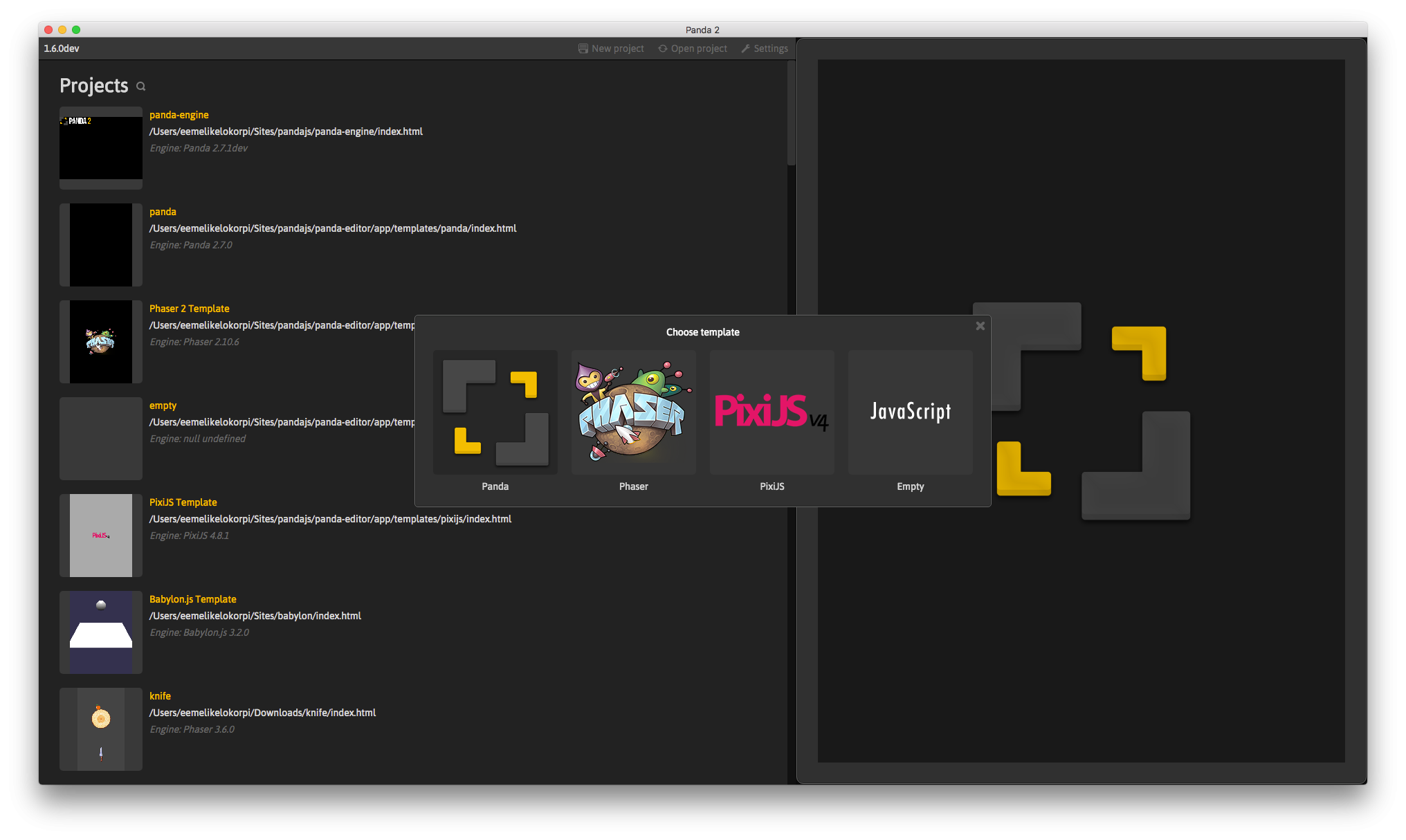This screenshot has width=1406, height=840.
Task: Click the Open project refresh icon
Action: click(x=663, y=48)
